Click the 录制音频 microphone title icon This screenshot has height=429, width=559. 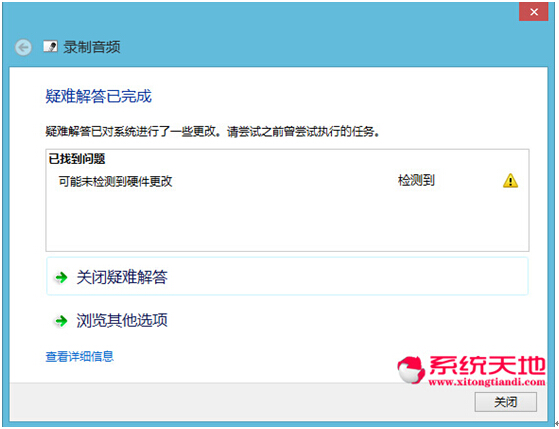(51, 47)
